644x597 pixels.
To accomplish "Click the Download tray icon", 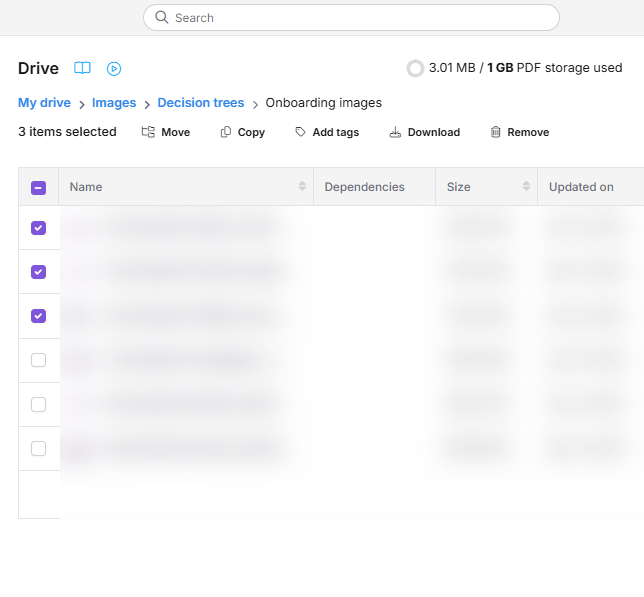I will click(395, 132).
